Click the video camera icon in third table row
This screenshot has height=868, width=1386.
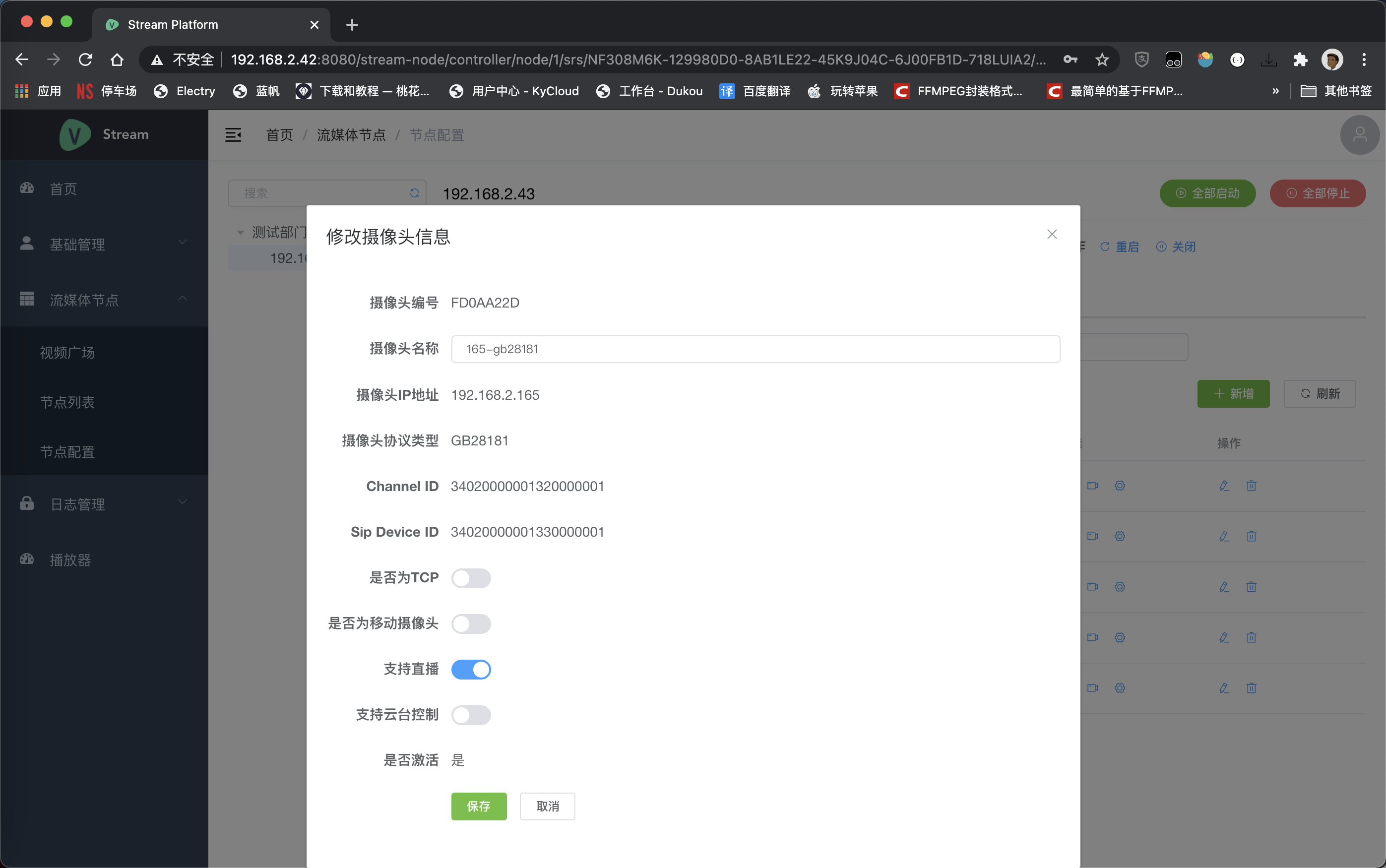(1092, 587)
